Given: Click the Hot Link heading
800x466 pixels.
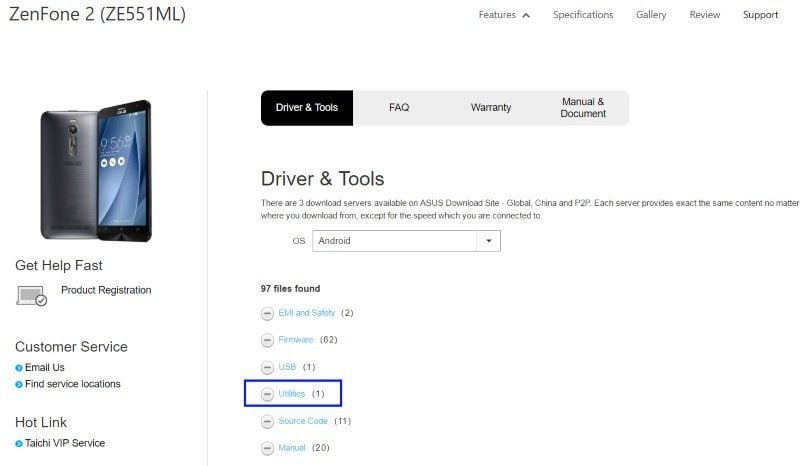Looking at the screenshot, I should pyautogui.click(x=41, y=423).
